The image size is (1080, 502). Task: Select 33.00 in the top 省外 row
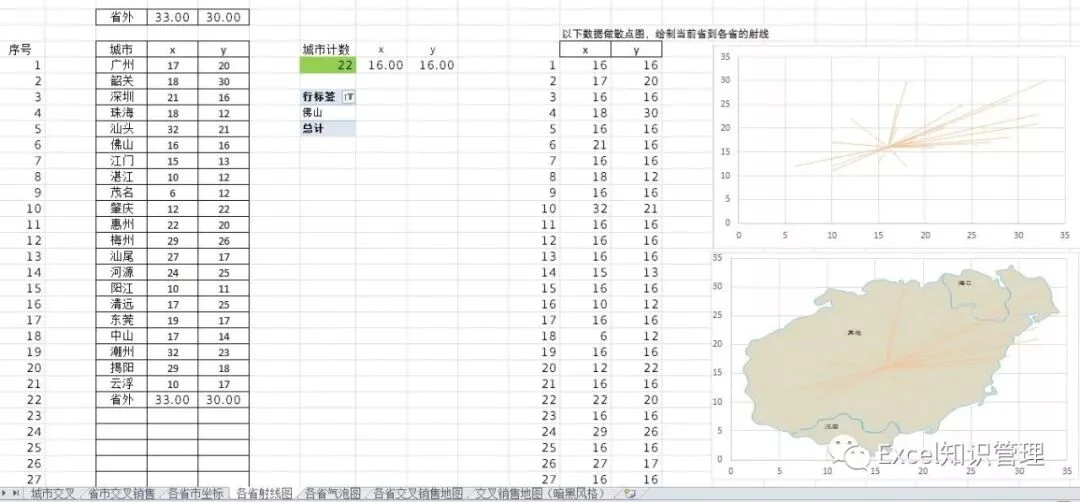pyautogui.click(x=172, y=17)
